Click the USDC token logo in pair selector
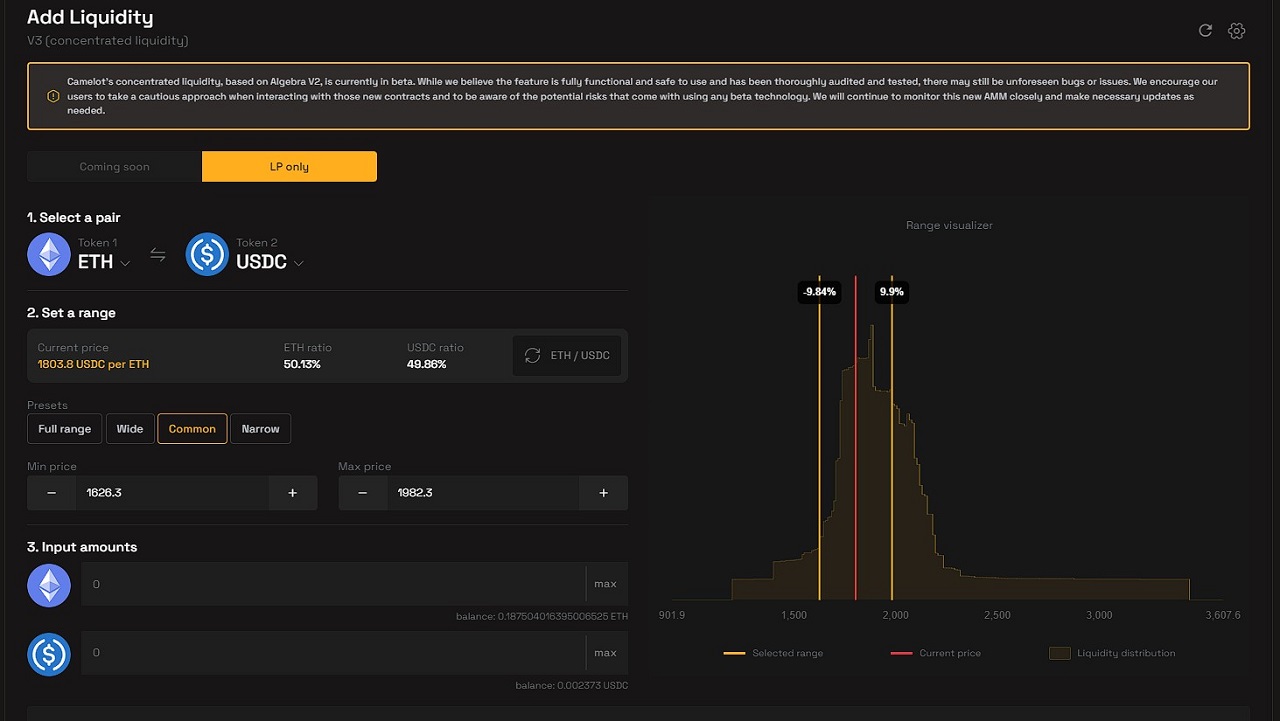Image resolution: width=1280 pixels, height=721 pixels. [207, 254]
